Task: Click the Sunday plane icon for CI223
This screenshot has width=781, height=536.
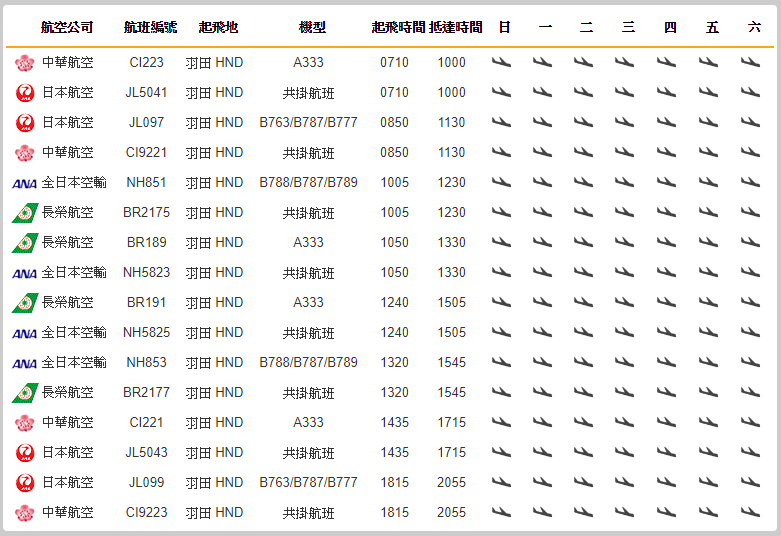Action: pos(502,62)
